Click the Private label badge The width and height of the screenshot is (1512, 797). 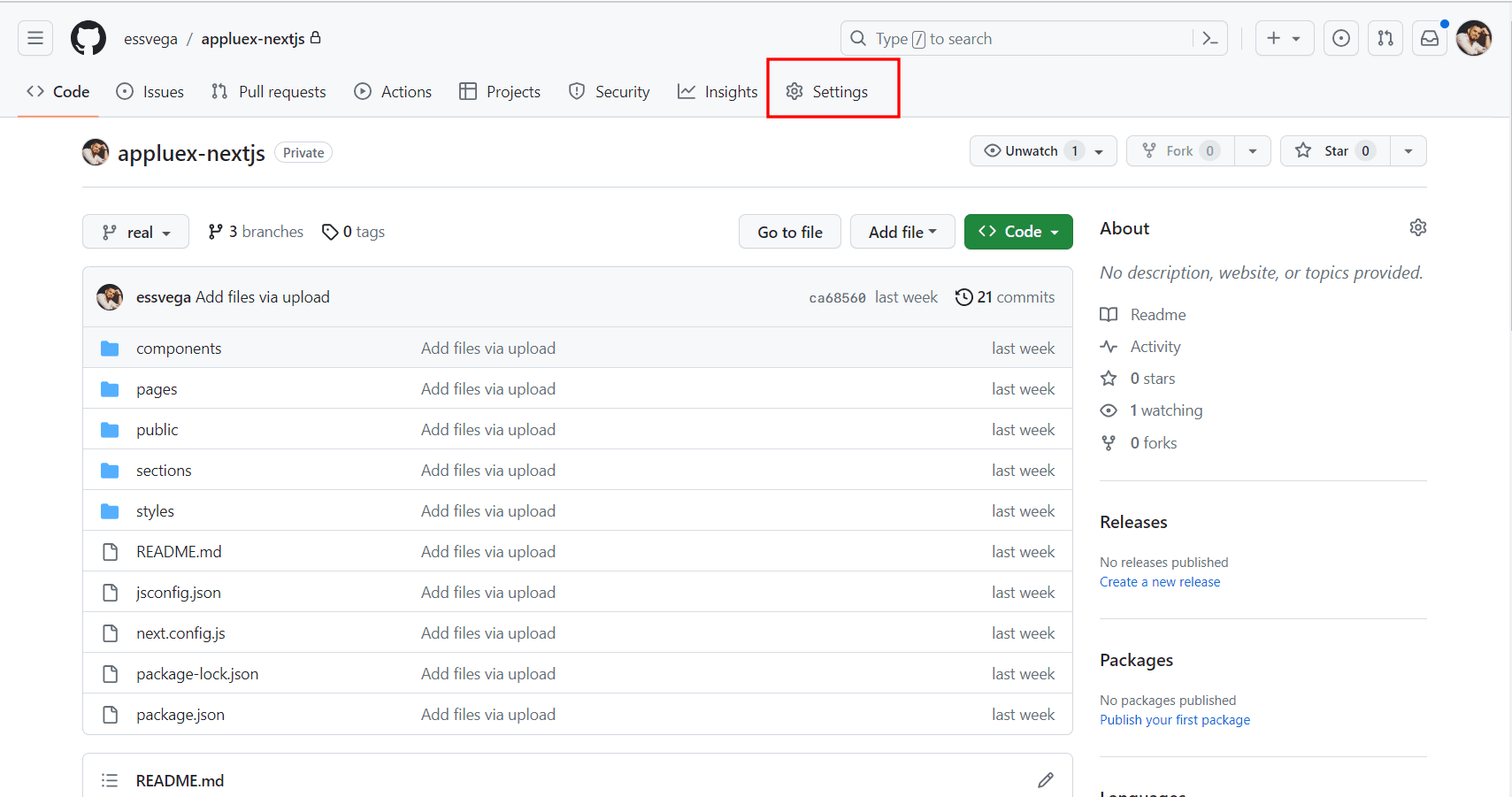(x=303, y=152)
